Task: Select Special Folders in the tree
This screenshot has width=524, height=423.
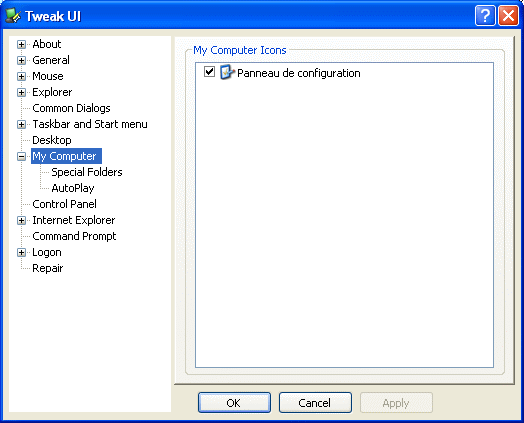Action: coord(87,172)
